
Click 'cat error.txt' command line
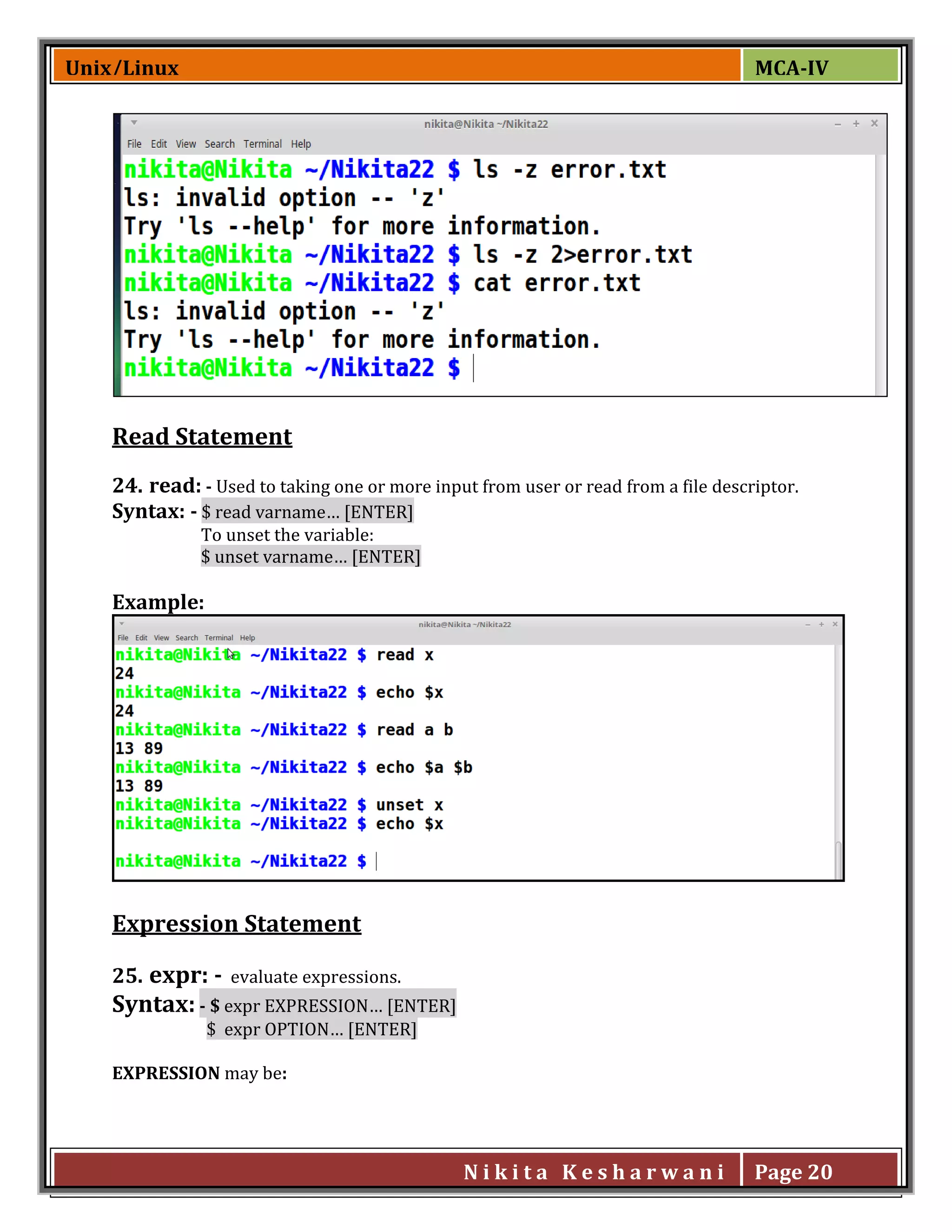pos(556,283)
